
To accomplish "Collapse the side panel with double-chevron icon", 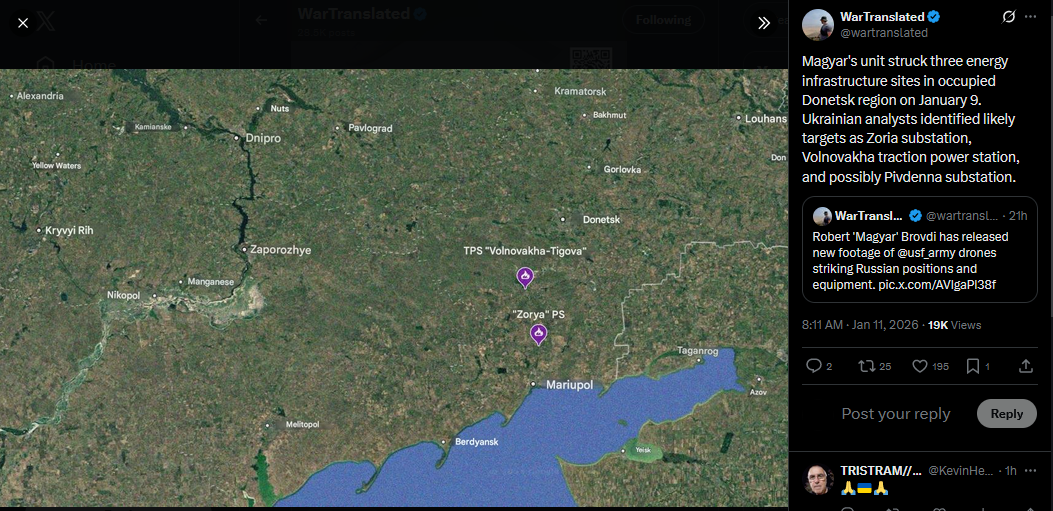I will (x=764, y=23).
